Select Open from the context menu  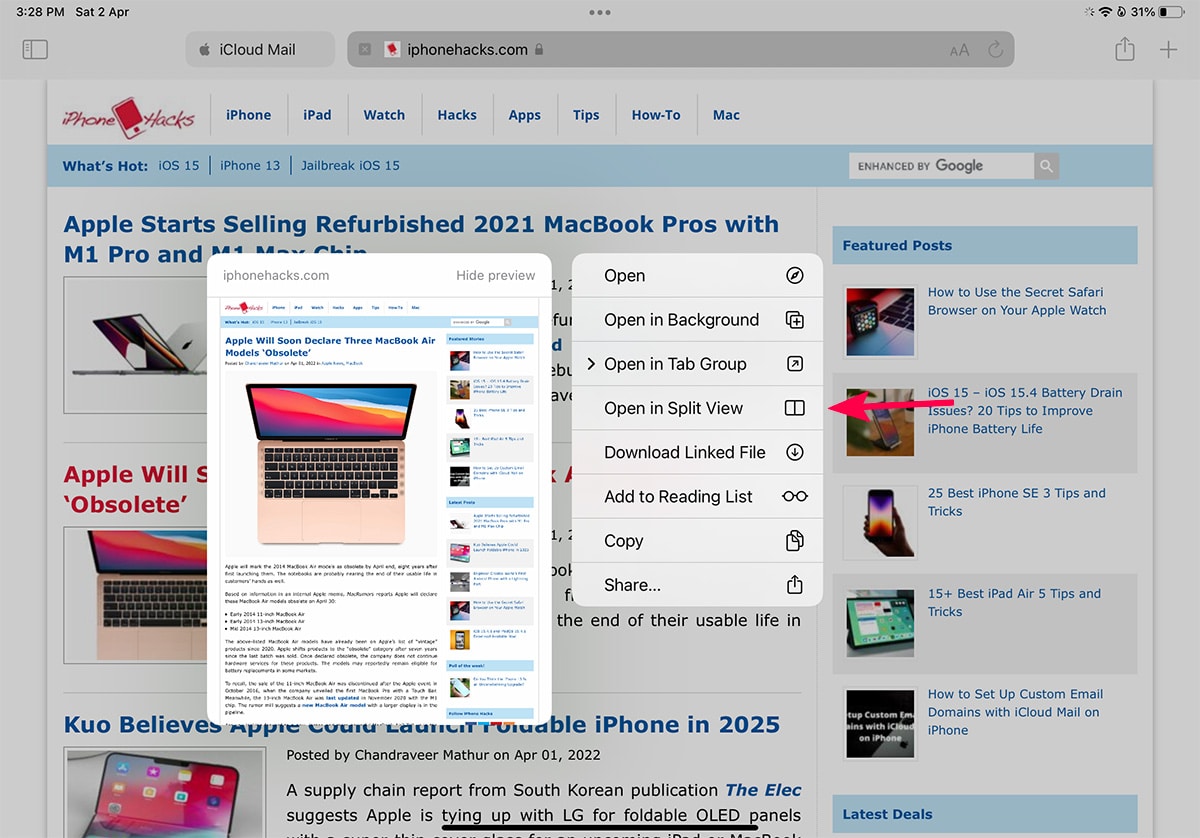(625, 275)
